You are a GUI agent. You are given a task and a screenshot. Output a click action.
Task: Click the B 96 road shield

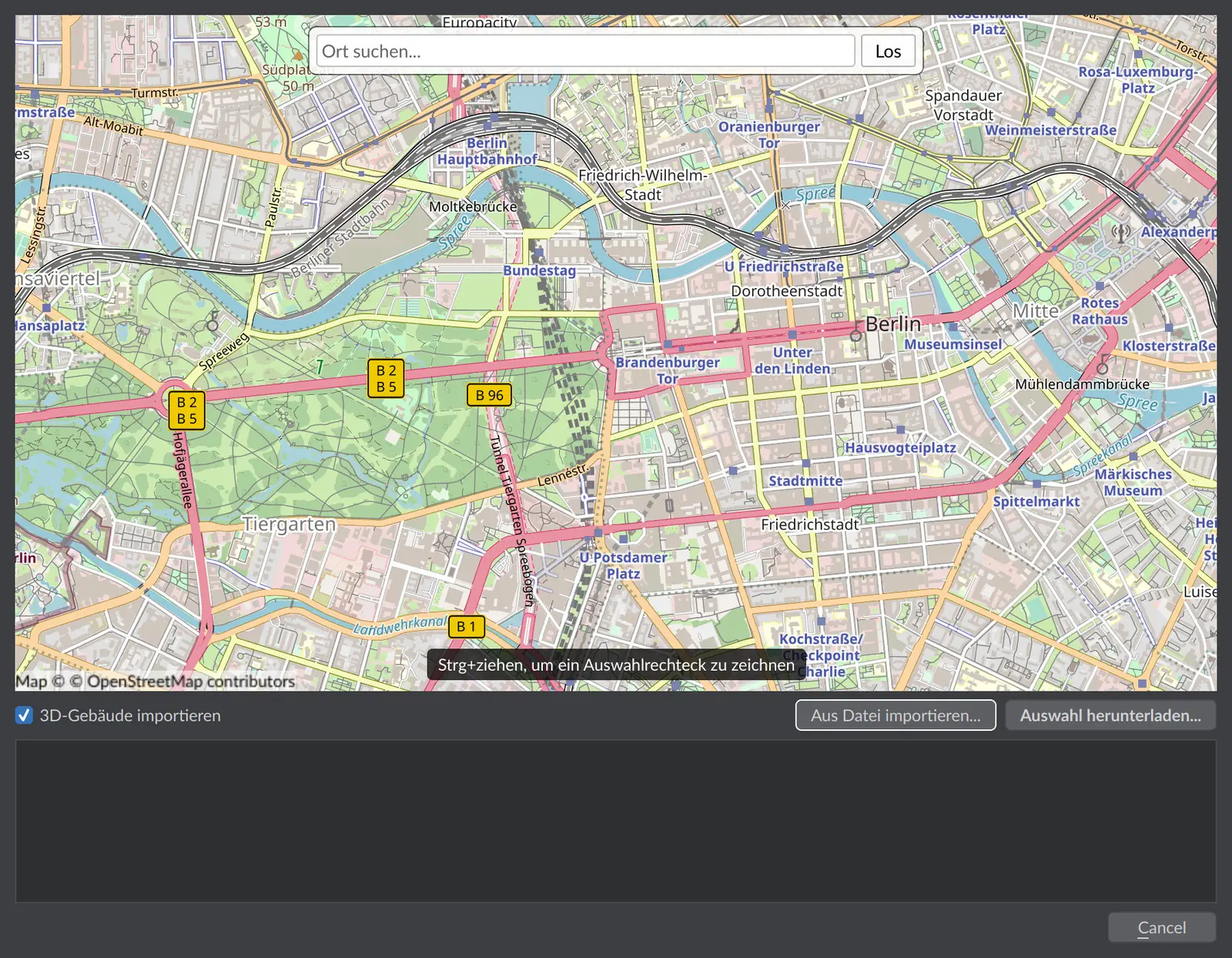click(489, 395)
